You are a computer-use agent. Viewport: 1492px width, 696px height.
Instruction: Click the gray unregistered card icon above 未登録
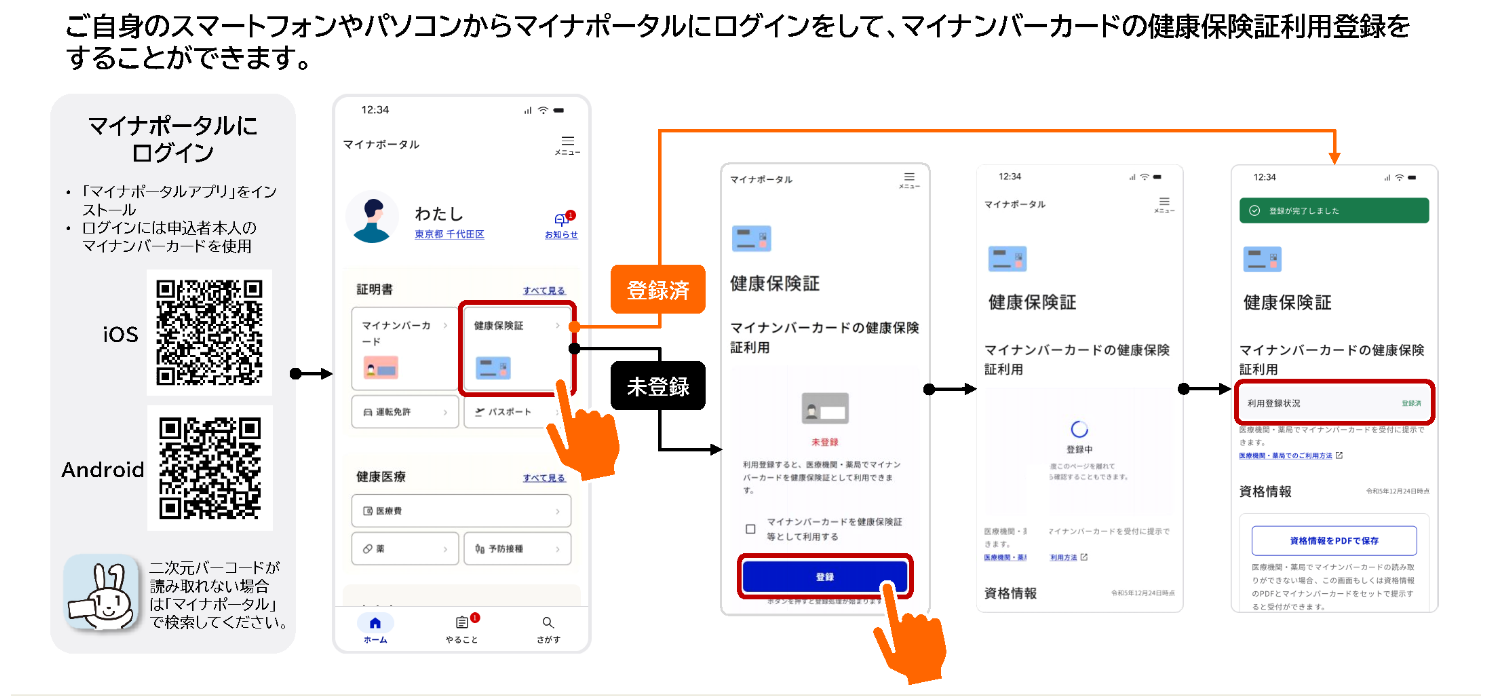click(x=825, y=408)
